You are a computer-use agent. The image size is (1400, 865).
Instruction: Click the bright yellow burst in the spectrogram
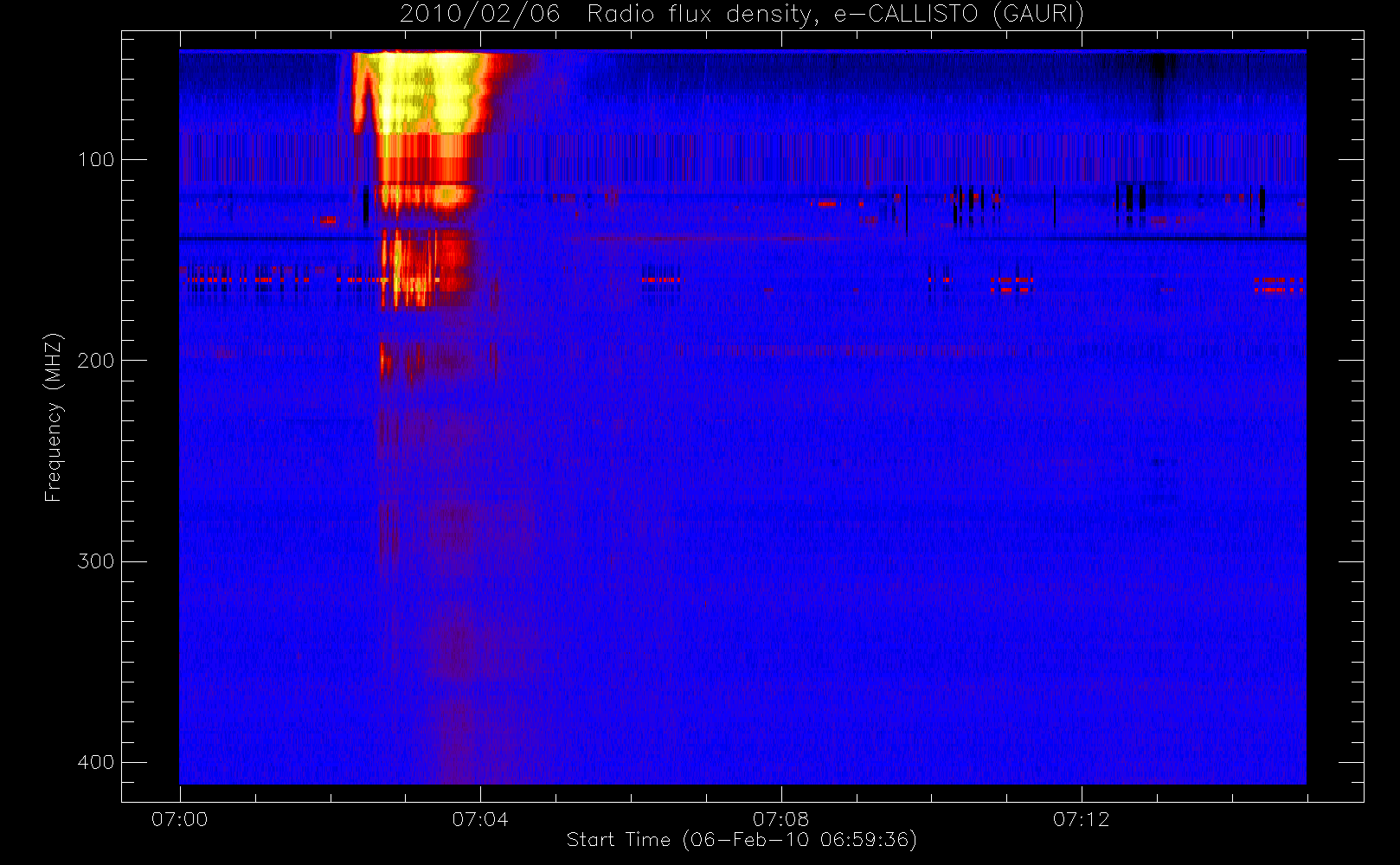(424, 93)
